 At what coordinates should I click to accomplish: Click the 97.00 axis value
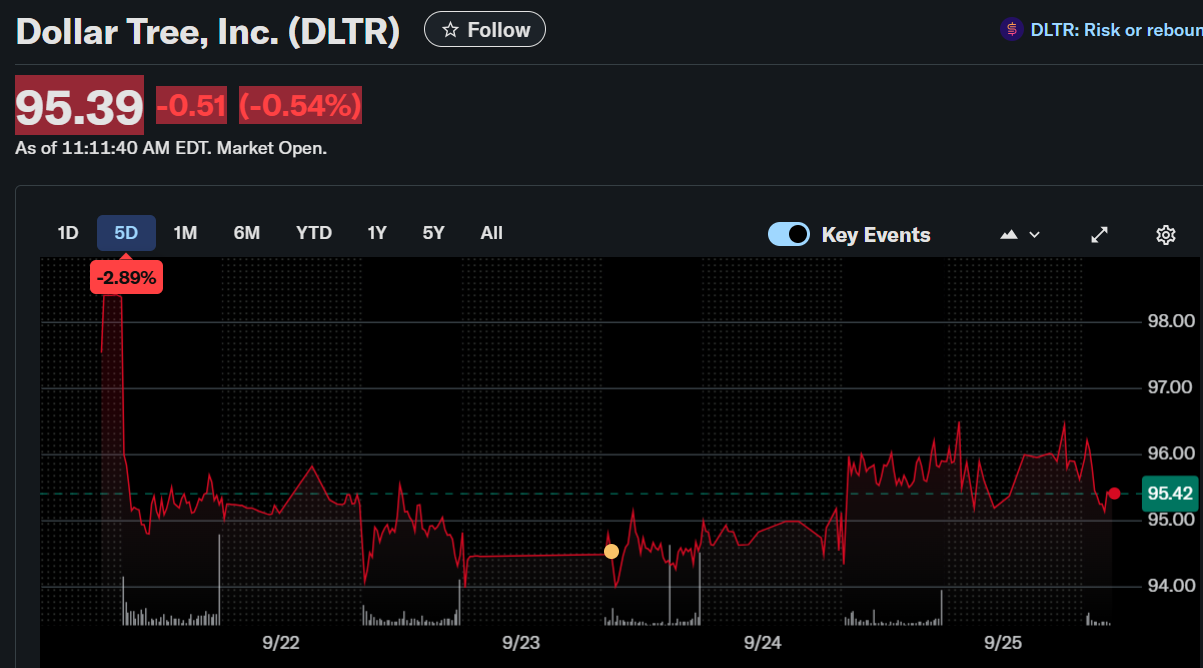point(1170,387)
